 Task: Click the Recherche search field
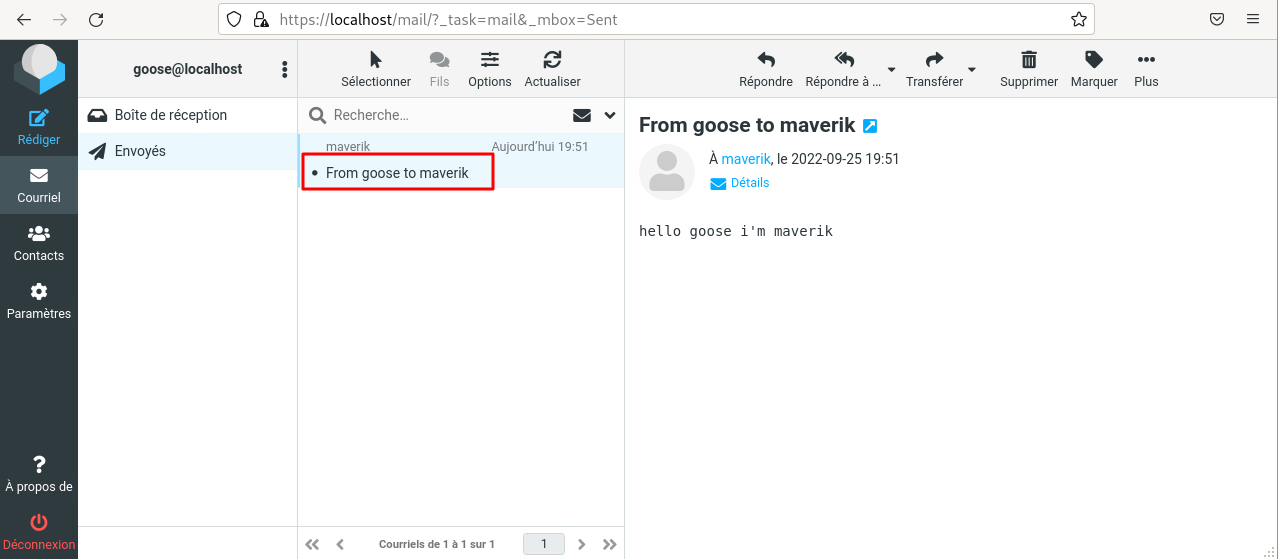[445, 115]
